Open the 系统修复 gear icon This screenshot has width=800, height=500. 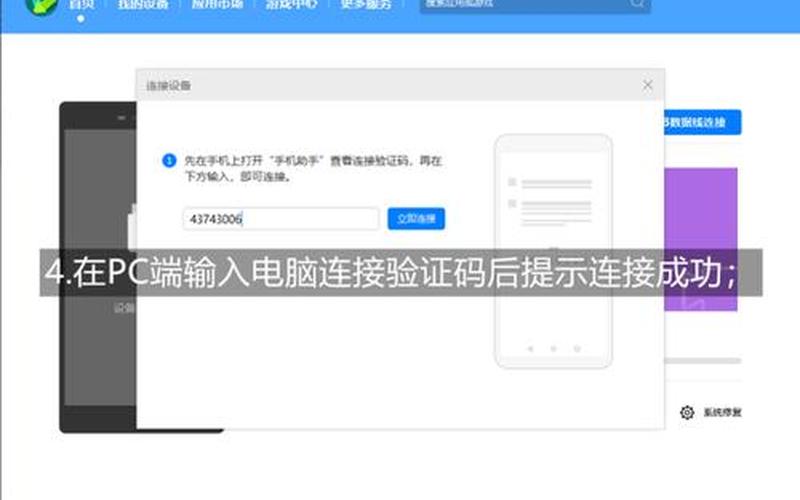coord(687,412)
